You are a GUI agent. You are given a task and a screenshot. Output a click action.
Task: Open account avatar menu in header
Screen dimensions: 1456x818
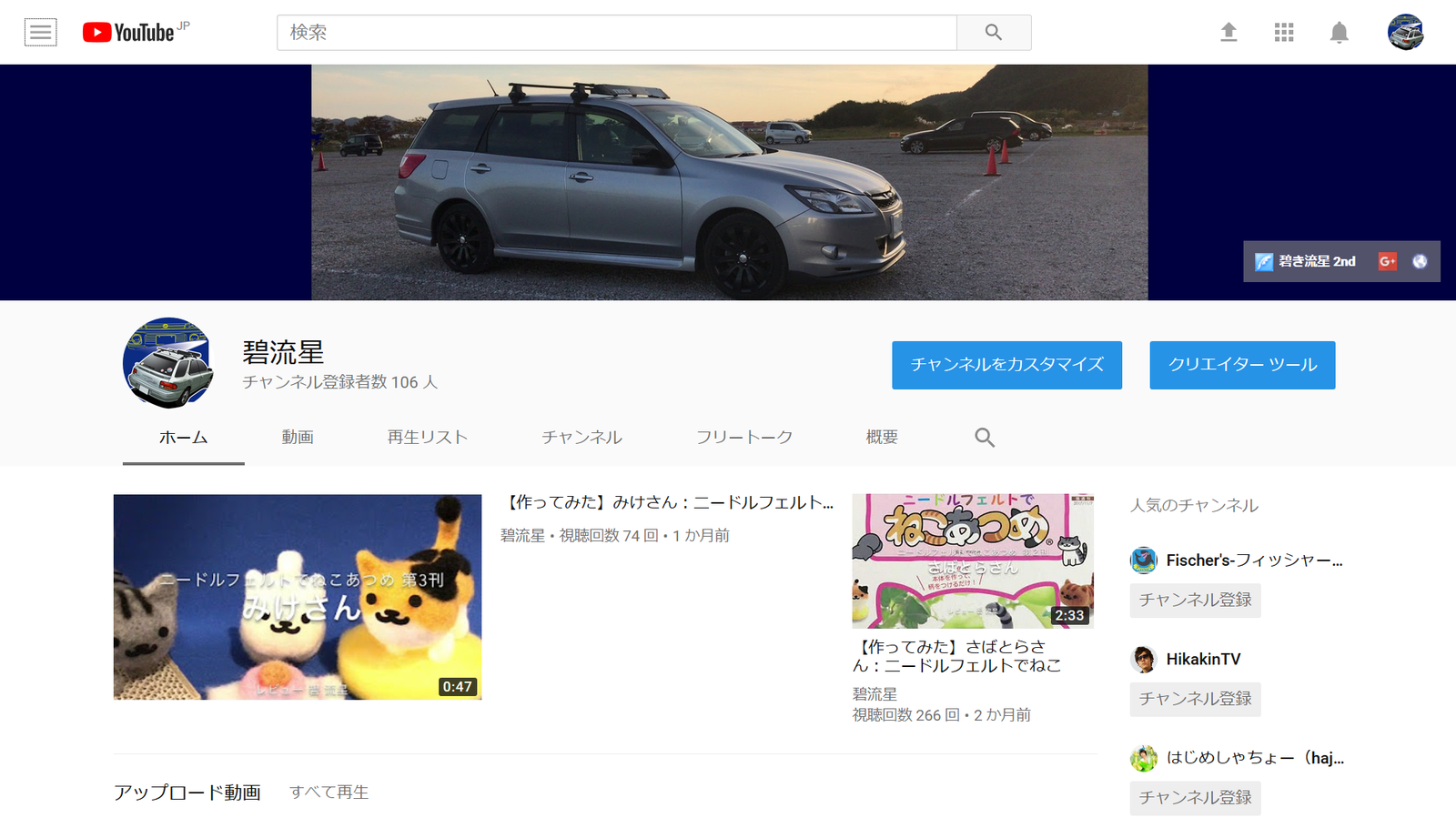point(1405,33)
